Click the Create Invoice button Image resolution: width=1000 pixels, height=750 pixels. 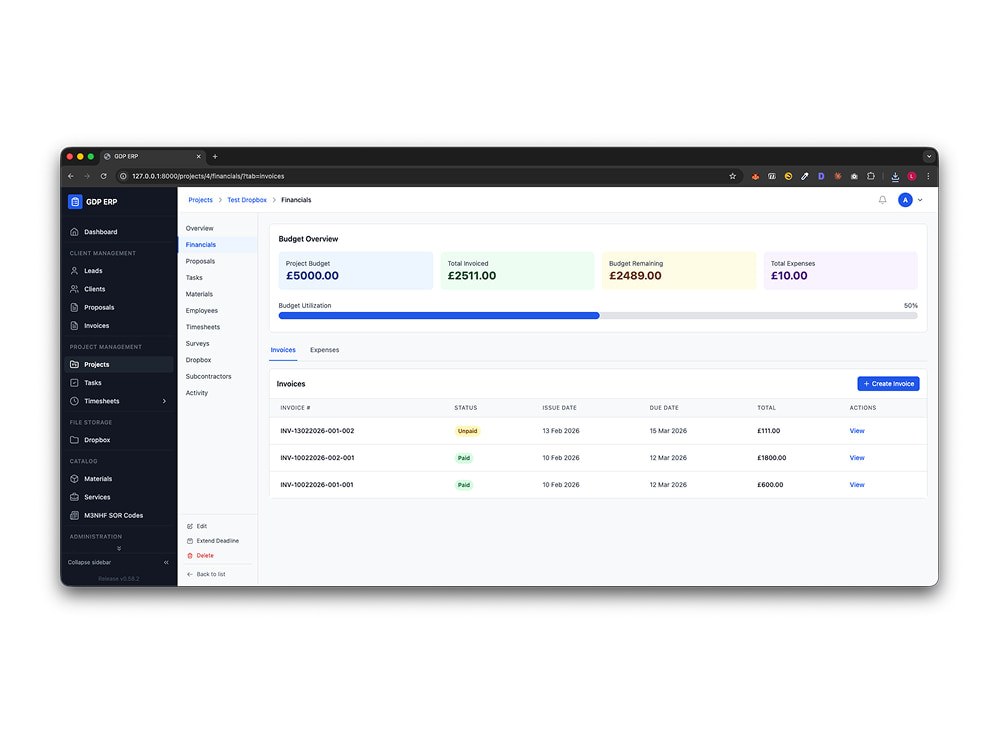tap(888, 384)
